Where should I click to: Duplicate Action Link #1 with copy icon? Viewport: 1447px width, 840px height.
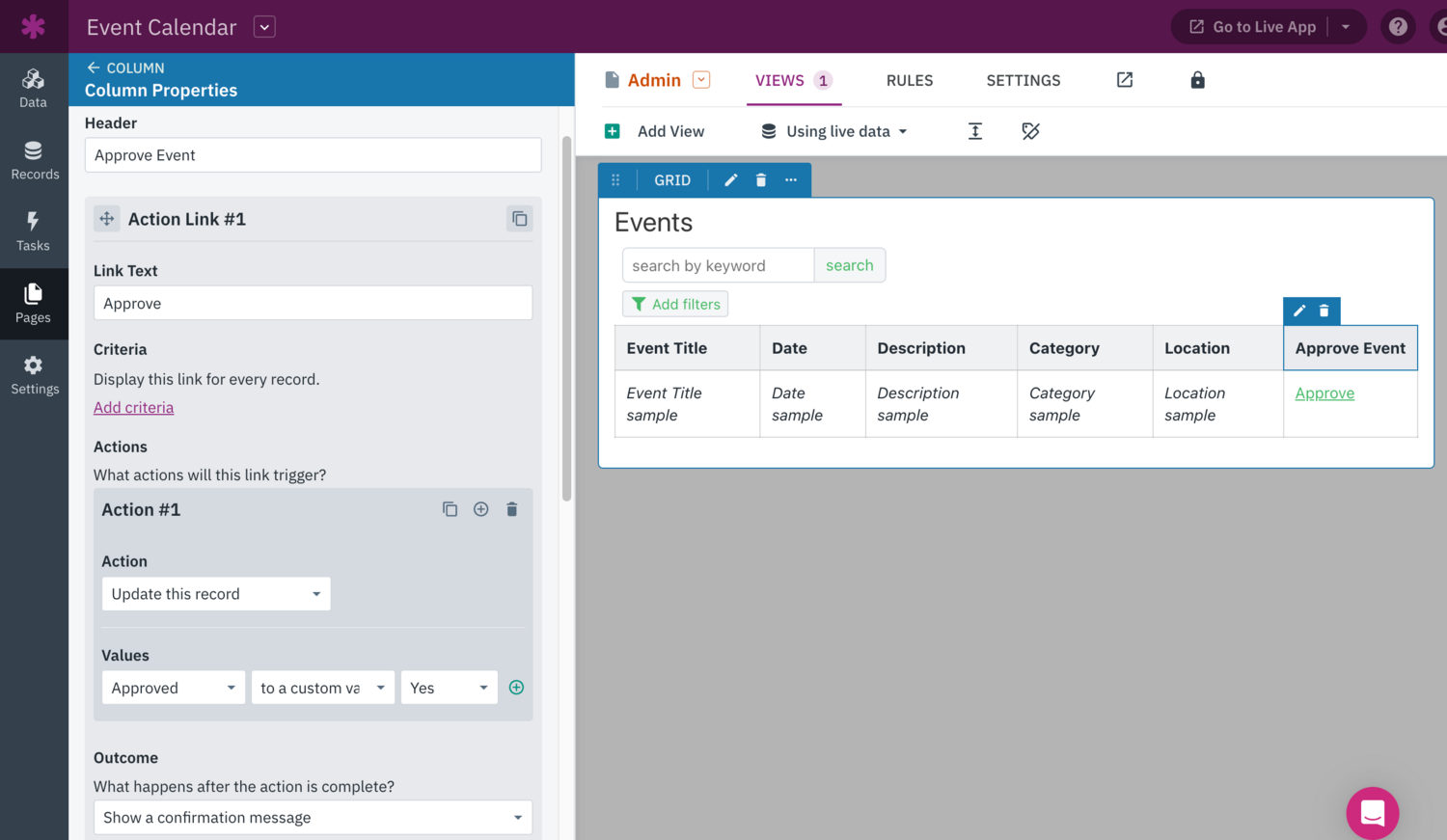click(519, 219)
